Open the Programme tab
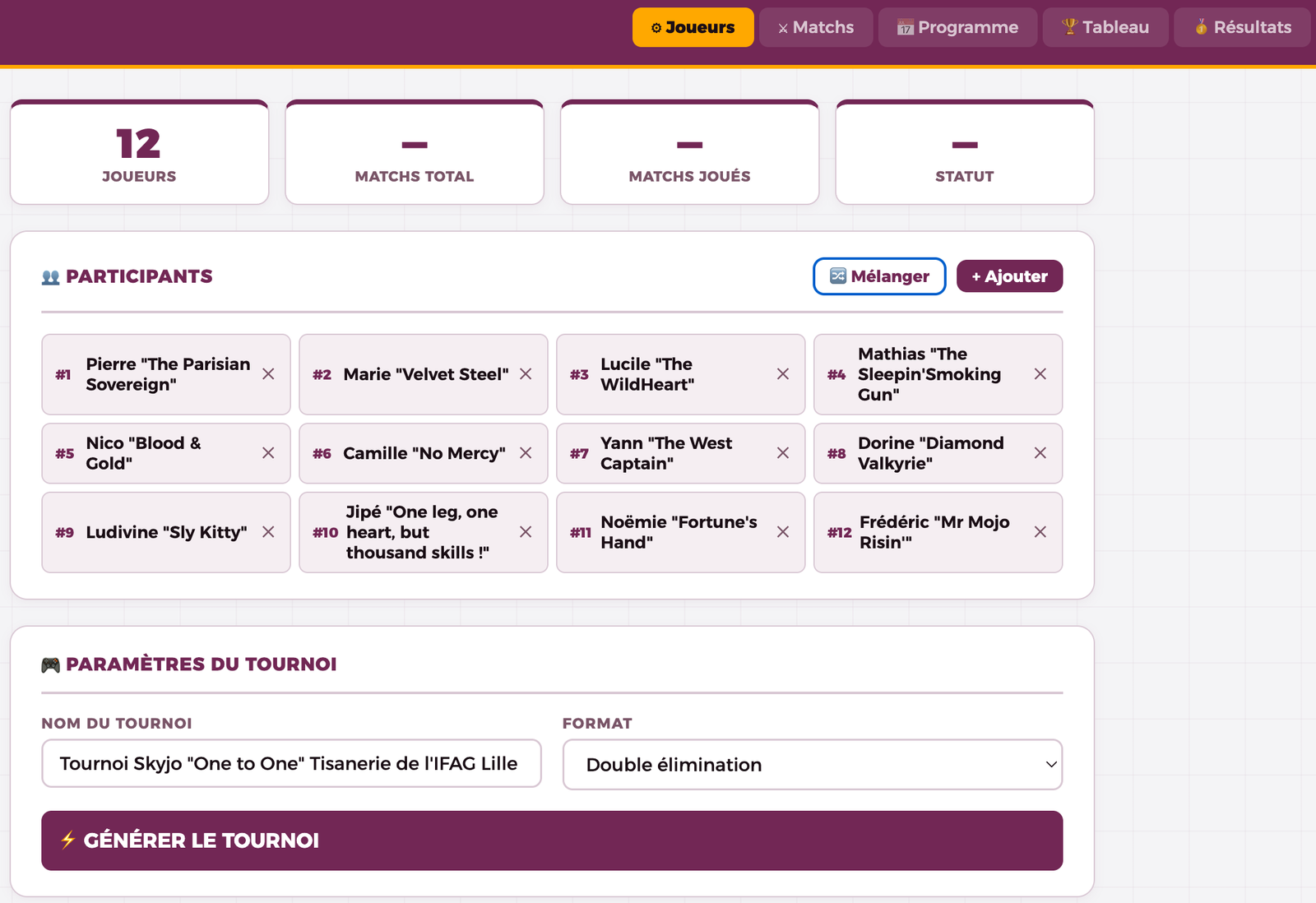Image resolution: width=1316 pixels, height=903 pixels. click(957, 27)
